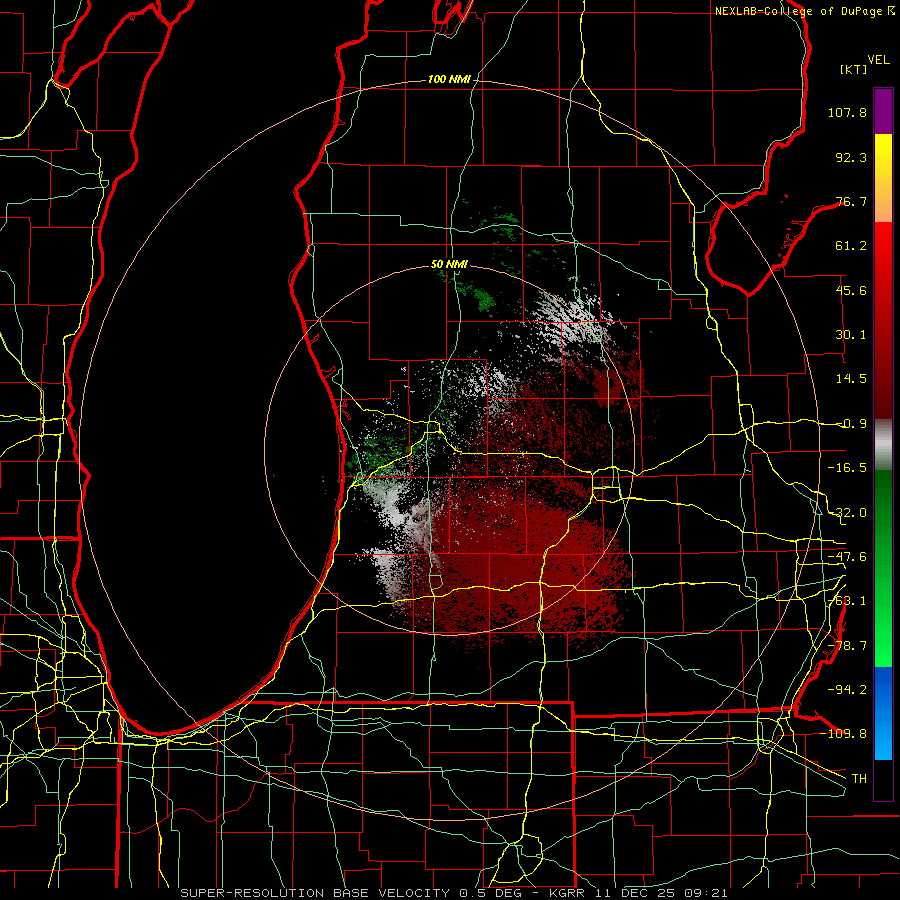The height and width of the screenshot is (900, 900).
Task: Click the -16.5 velocity scale value
Action: click(x=847, y=468)
